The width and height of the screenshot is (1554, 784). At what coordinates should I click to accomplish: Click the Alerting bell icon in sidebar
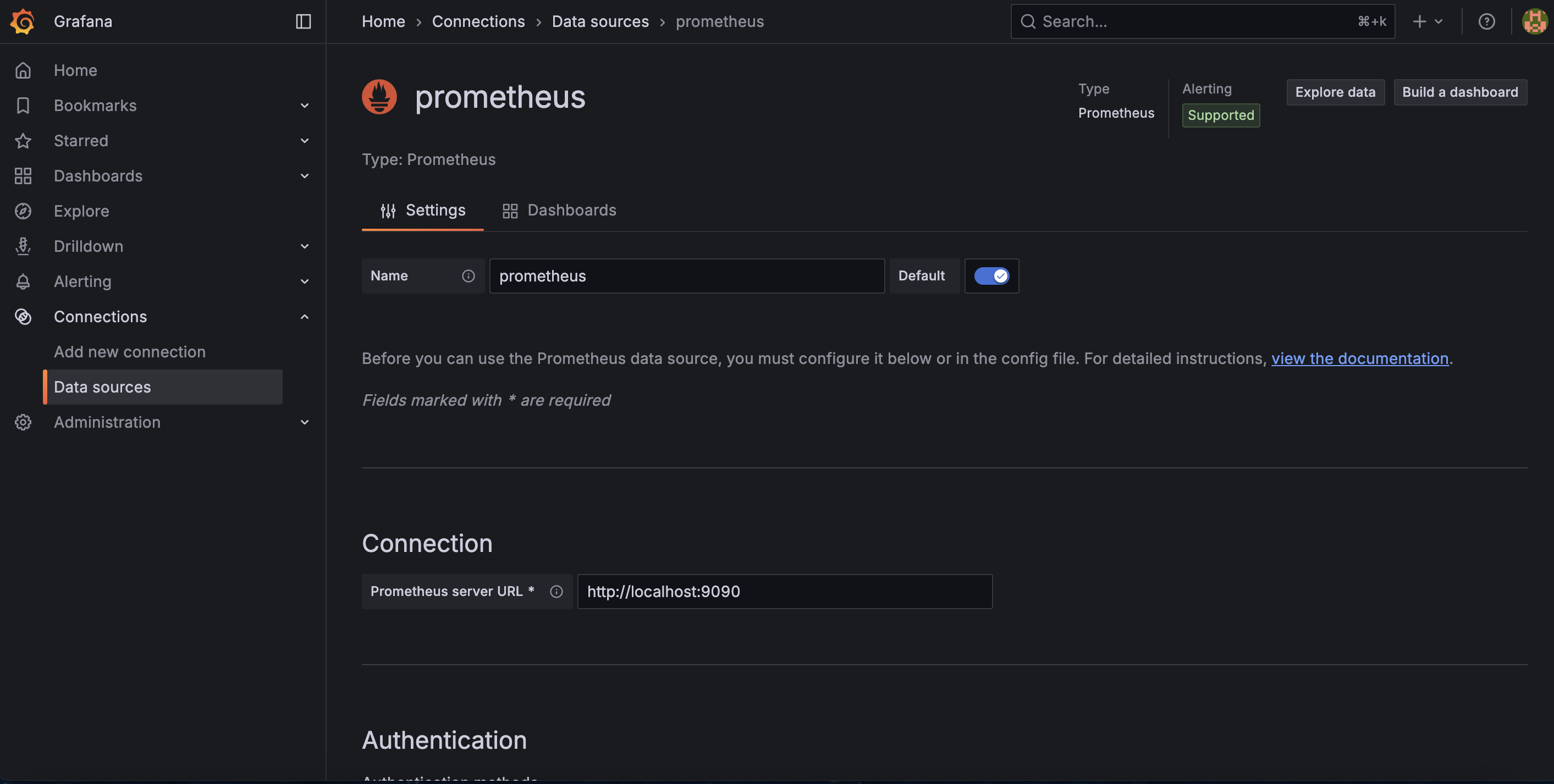coord(23,281)
